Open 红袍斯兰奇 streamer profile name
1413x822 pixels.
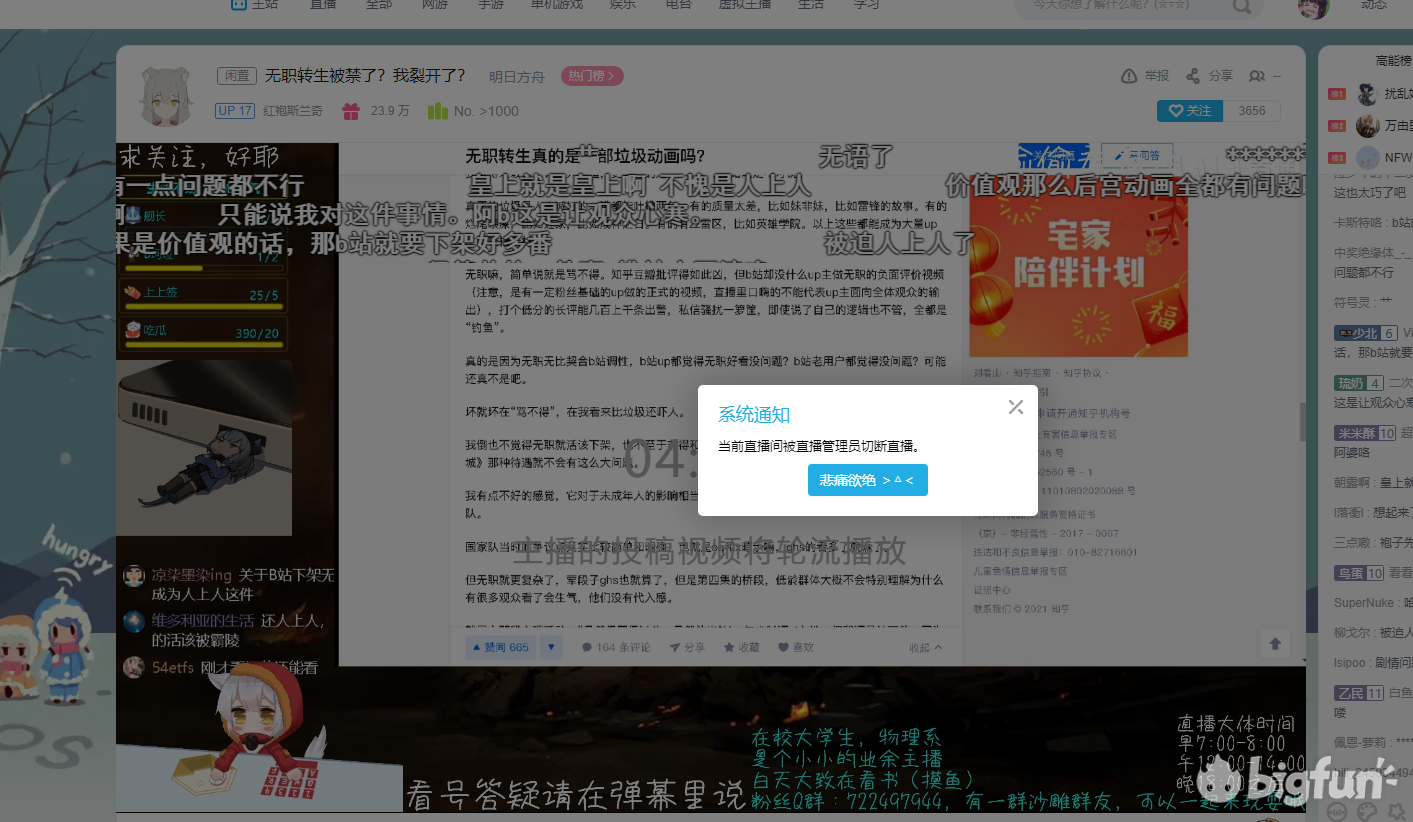coord(292,111)
